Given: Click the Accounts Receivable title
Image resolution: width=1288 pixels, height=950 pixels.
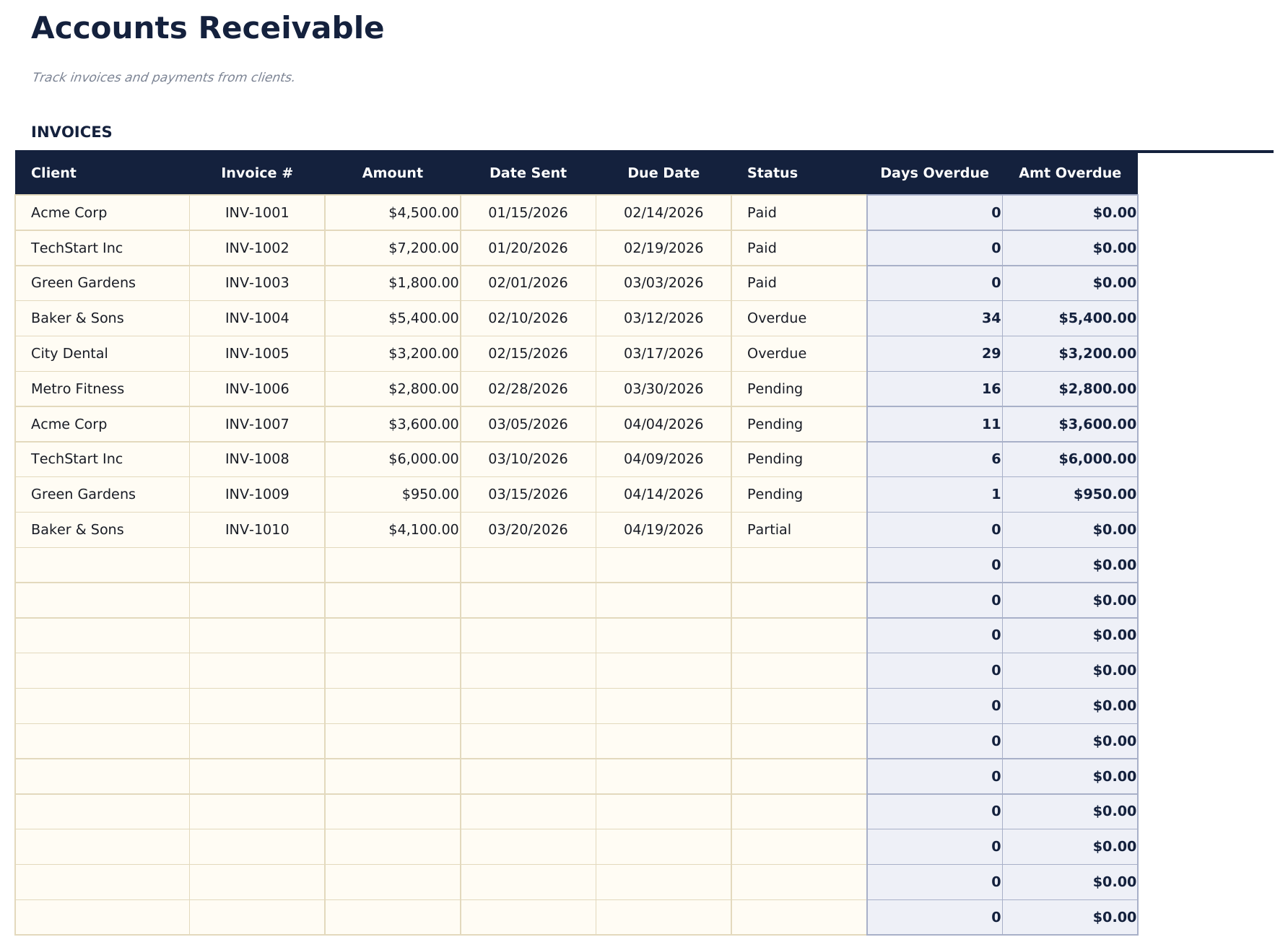Looking at the screenshot, I should pyautogui.click(x=207, y=28).
